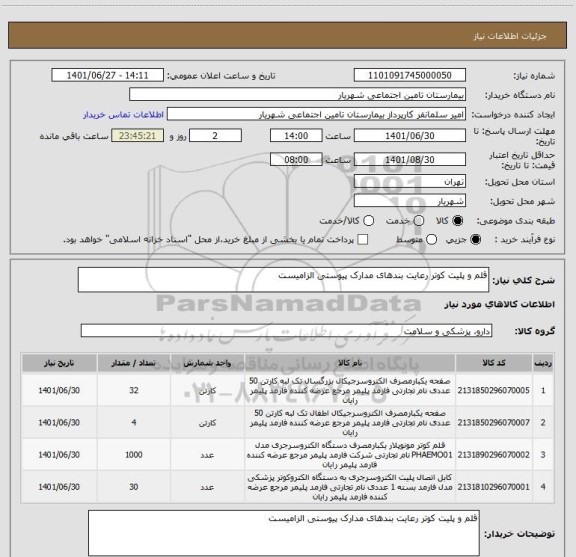Toggle the Islamic treasury bonds payment checkbox
The width and height of the screenshot is (576, 557).
point(363,240)
